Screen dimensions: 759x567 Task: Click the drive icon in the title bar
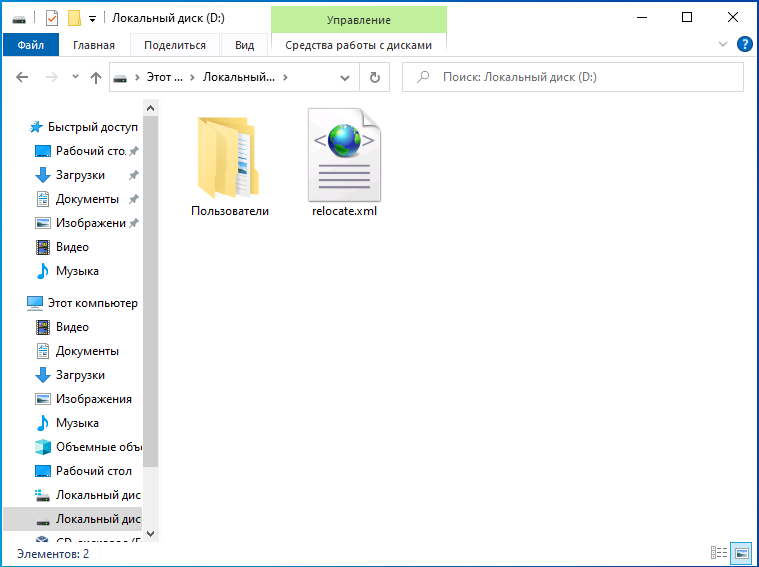point(19,19)
